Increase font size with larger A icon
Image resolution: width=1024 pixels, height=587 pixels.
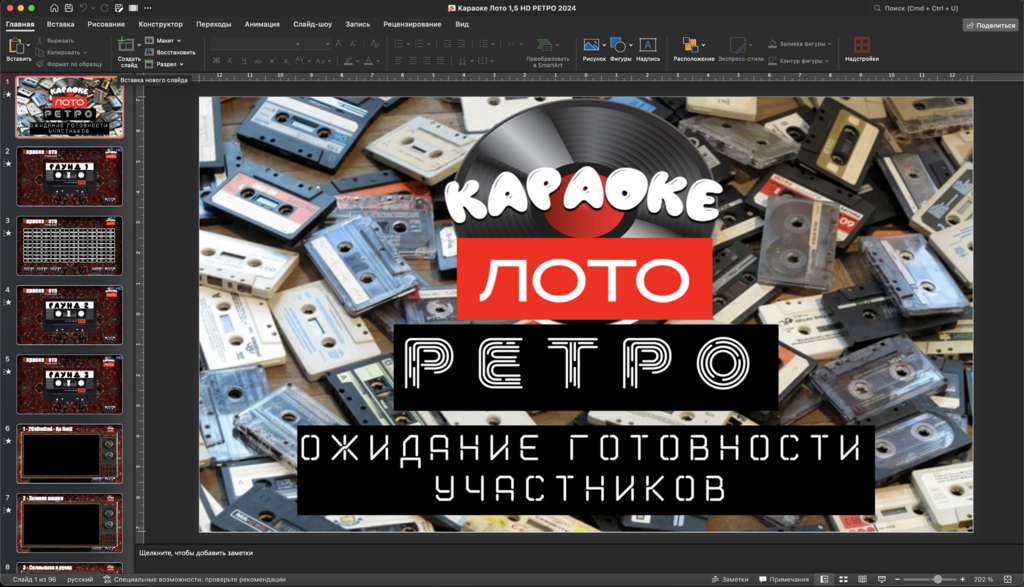(x=339, y=44)
